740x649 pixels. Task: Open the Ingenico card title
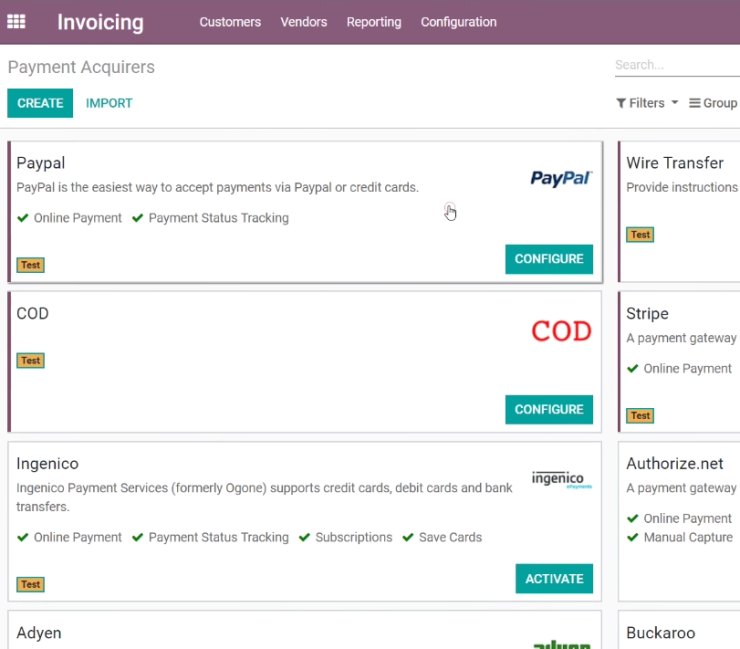click(x=48, y=464)
